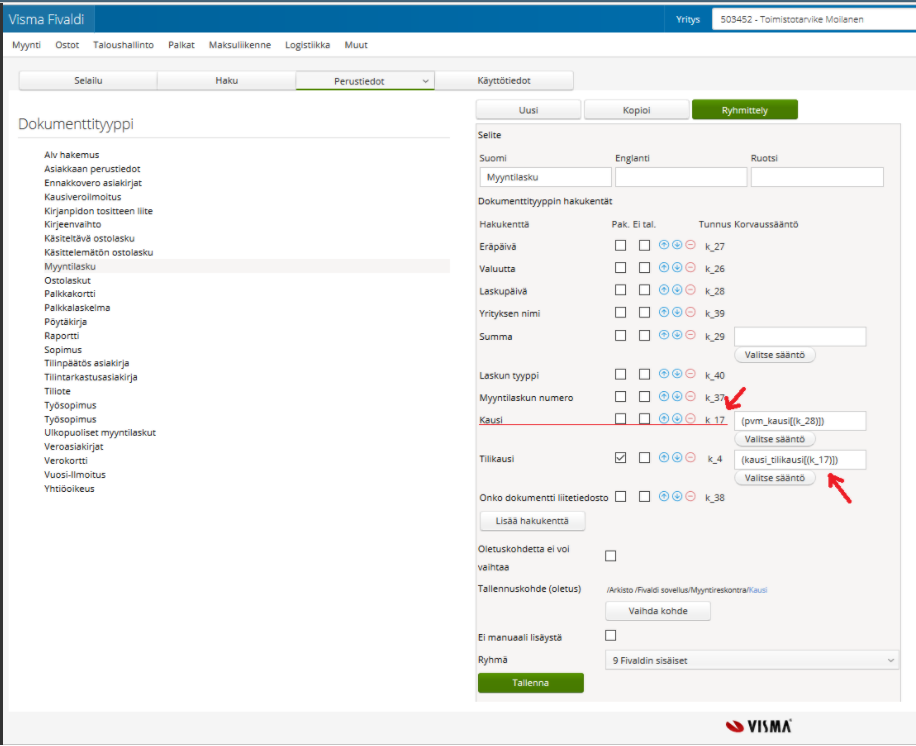Remove the Laskupäivä search field
This screenshot has height=746, width=916.
click(691, 290)
